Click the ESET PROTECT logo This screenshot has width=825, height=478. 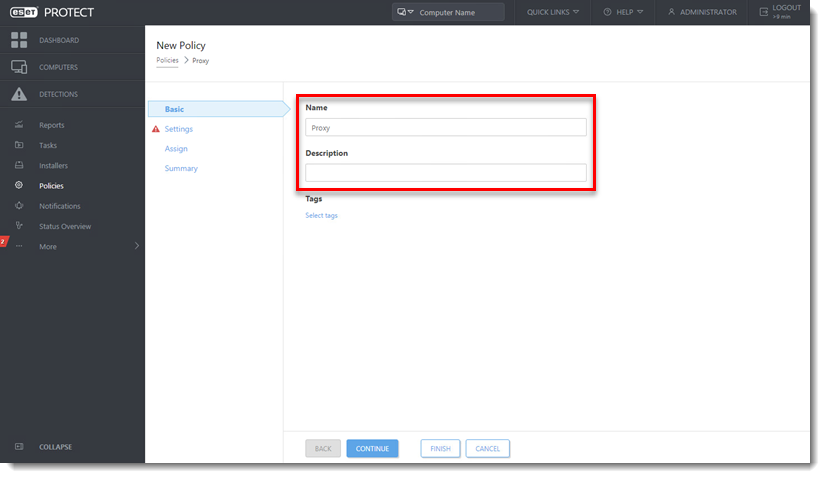click(x=52, y=12)
